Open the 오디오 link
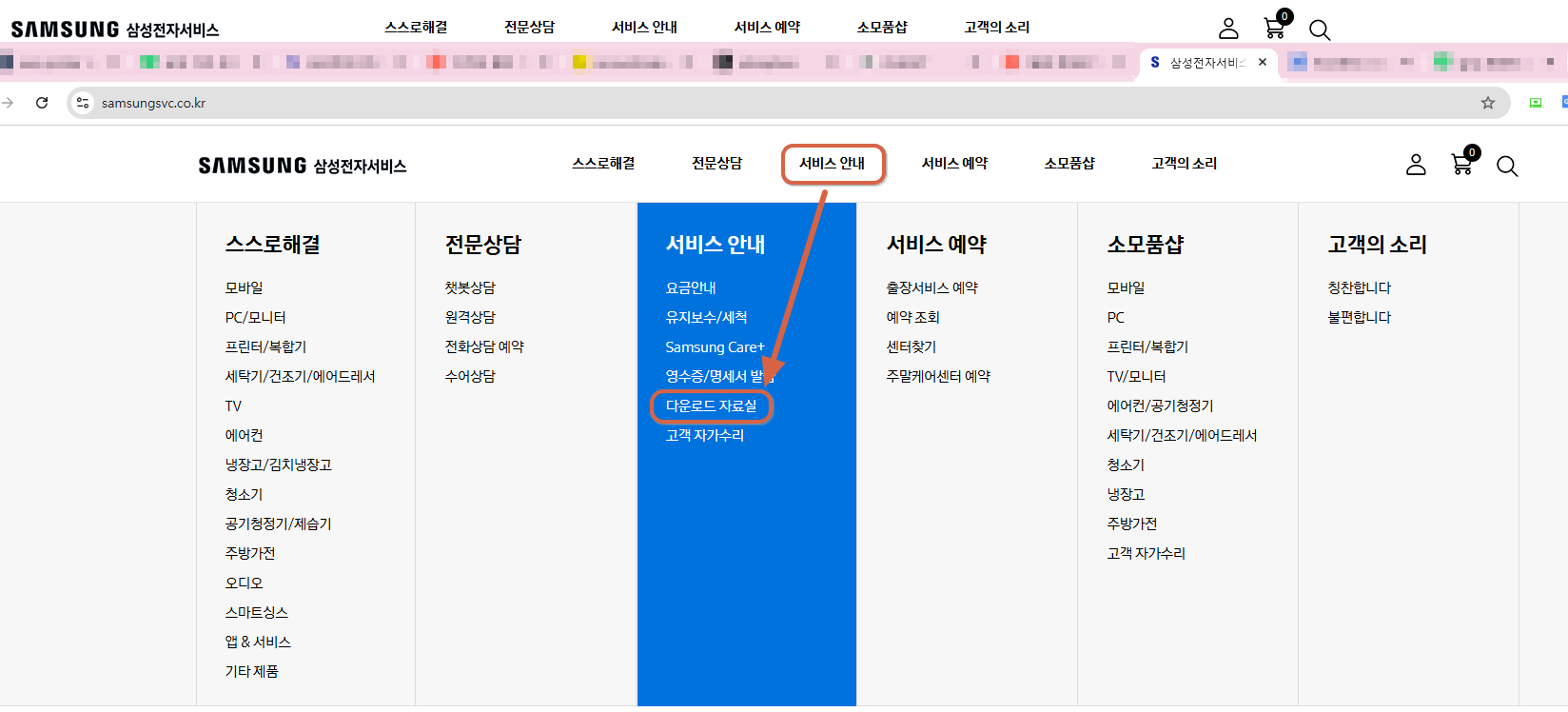The height and width of the screenshot is (712, 1568). (244, 583)
